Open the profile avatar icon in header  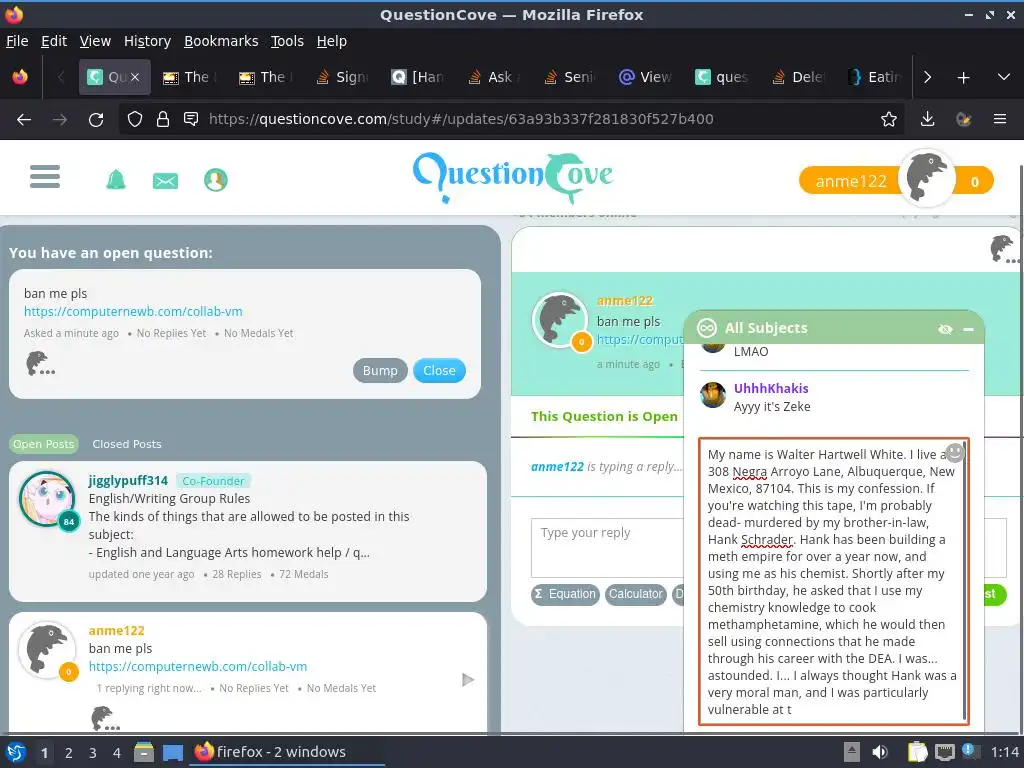coord(216,180)
